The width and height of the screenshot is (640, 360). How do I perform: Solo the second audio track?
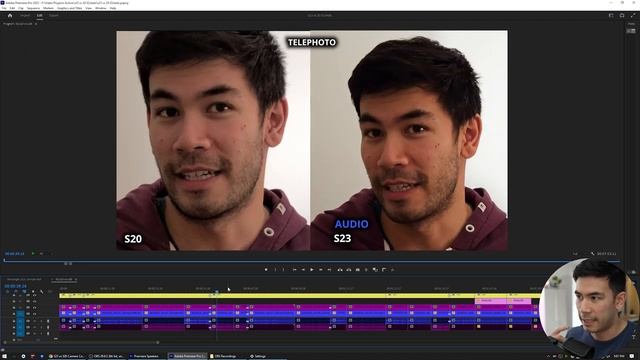(41, 327)
